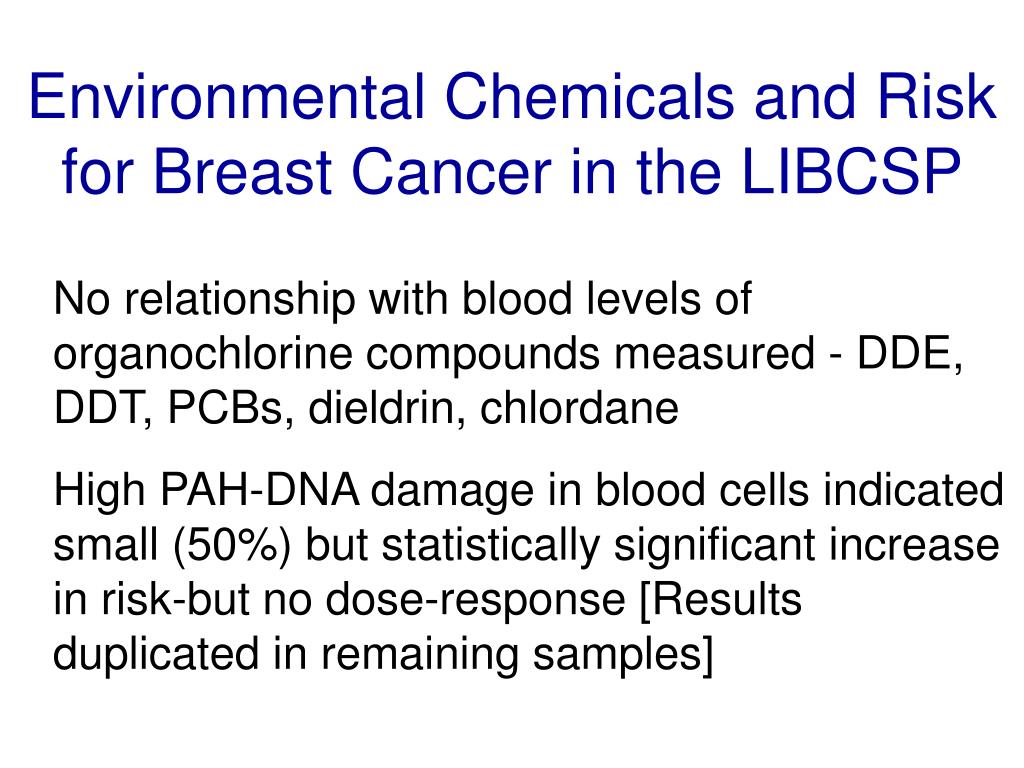Click the text "duplicated in remaining samples]"
This screenshot has height=768, width=1024.
coord(383,655)
